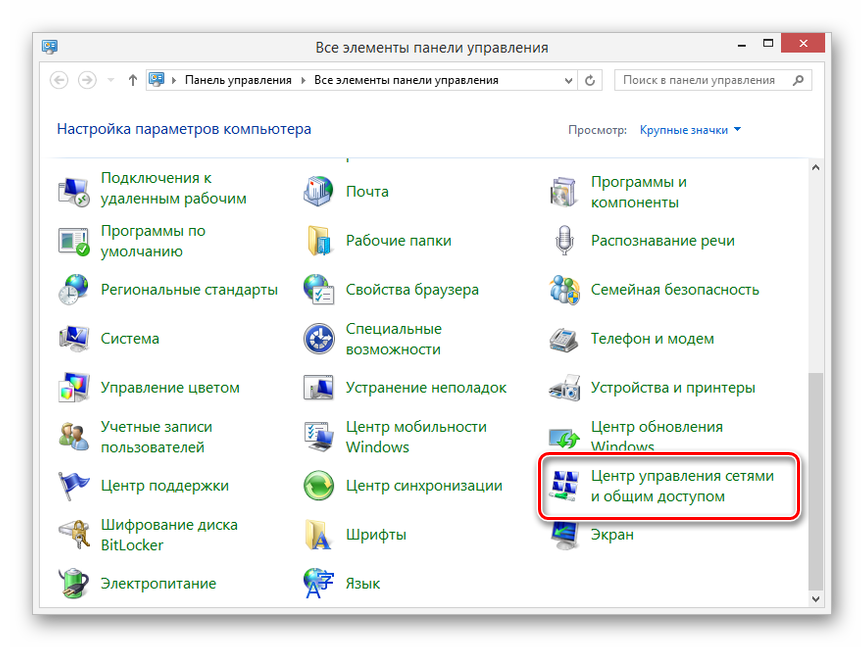Screen dimensions: 864x647
Task: Click the search magnifier icon
Action: [x=798, y=80]
